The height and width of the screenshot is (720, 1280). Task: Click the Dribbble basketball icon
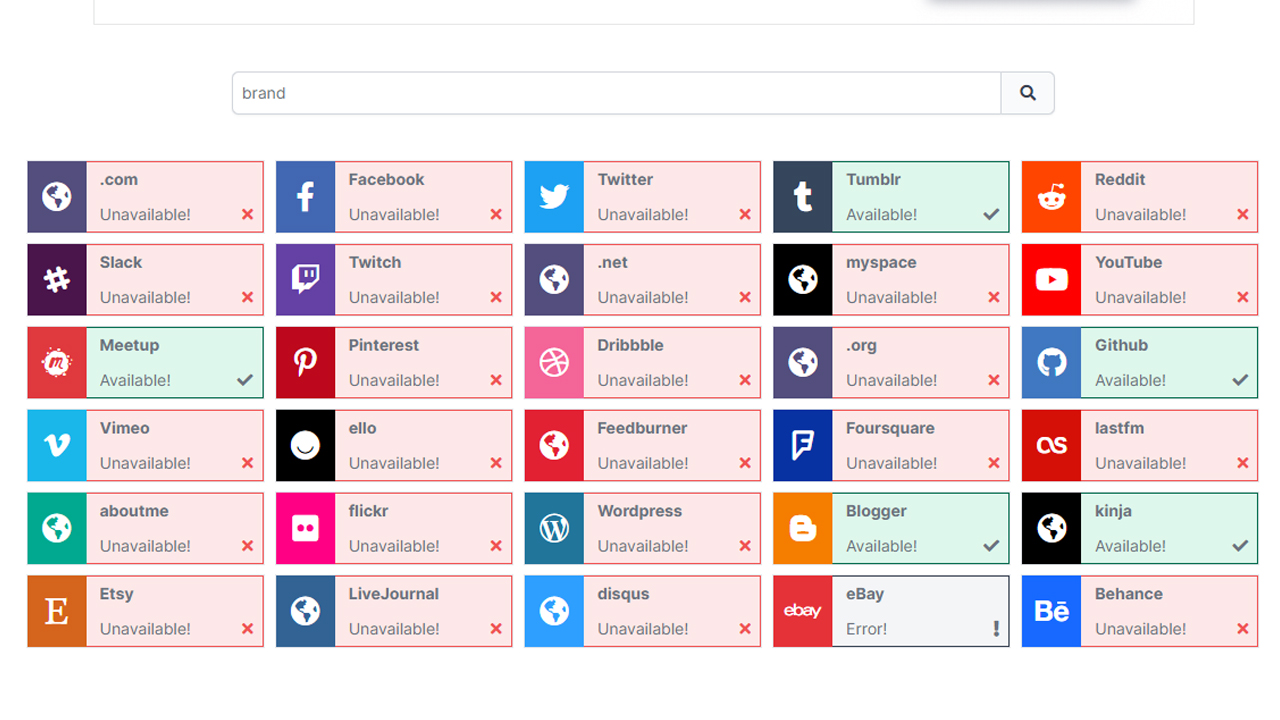coord(554,363)
